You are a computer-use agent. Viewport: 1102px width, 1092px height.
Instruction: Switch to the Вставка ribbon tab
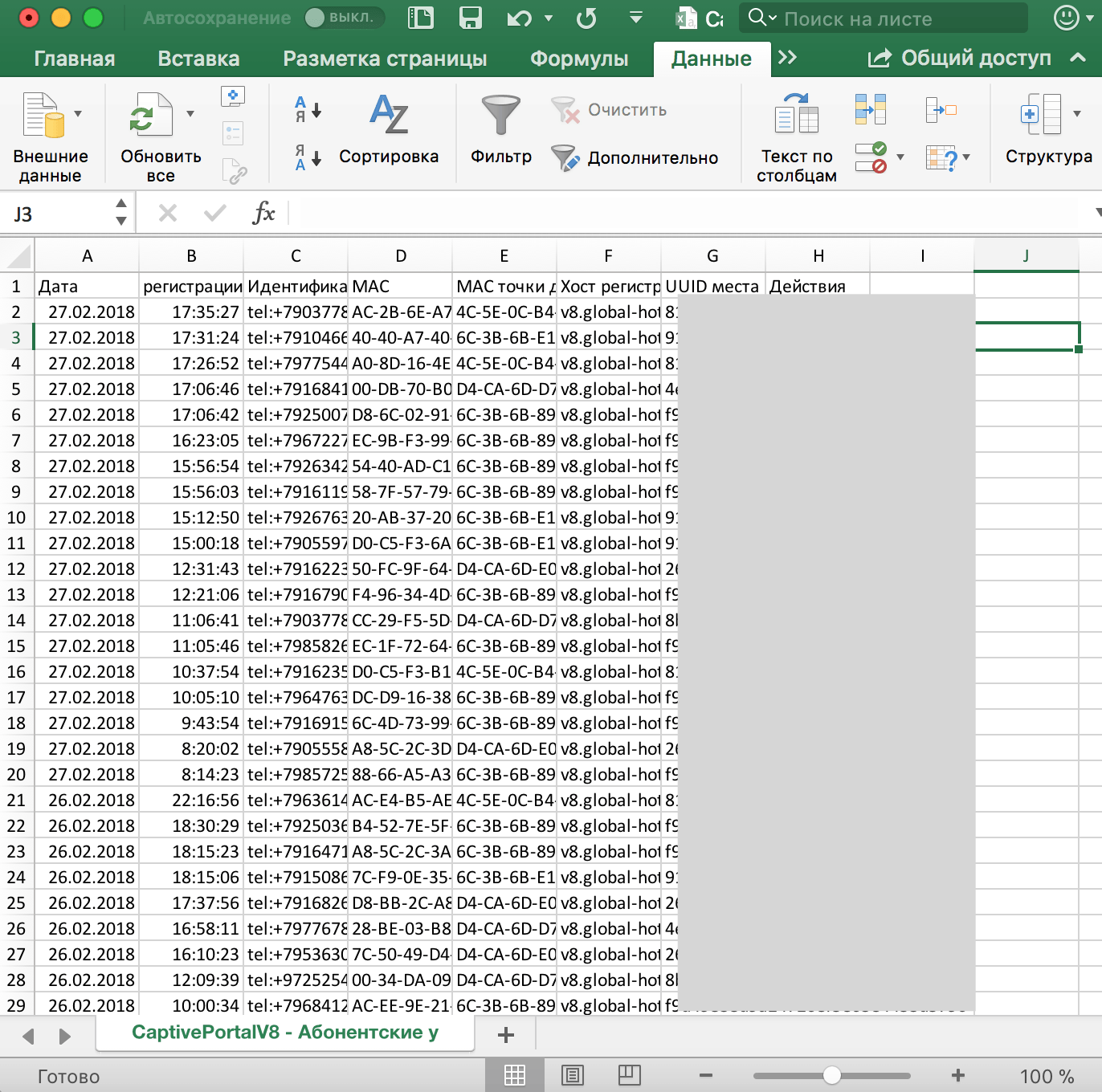click(x=198, y=59)
